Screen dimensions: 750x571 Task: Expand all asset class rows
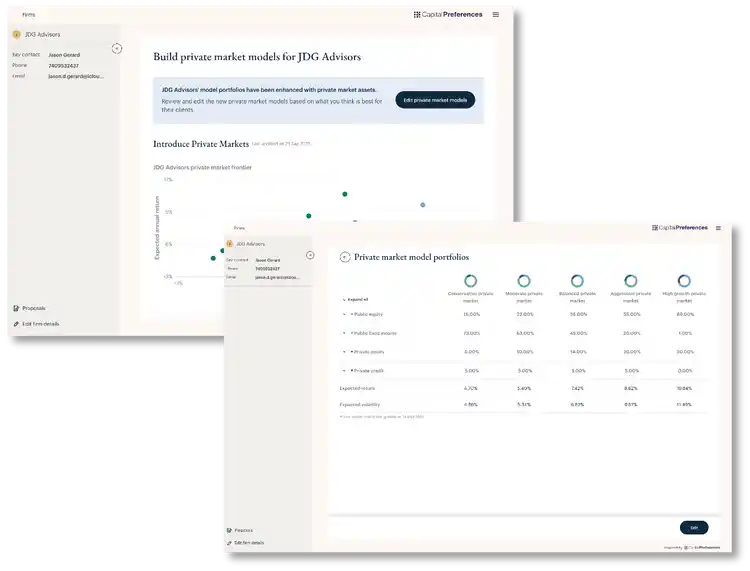click(x=356, y=299)
